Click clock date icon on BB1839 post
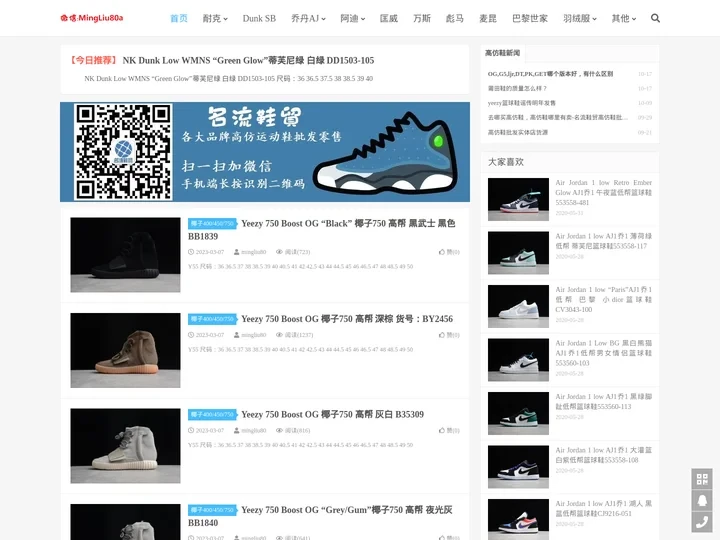 (191, 252)
